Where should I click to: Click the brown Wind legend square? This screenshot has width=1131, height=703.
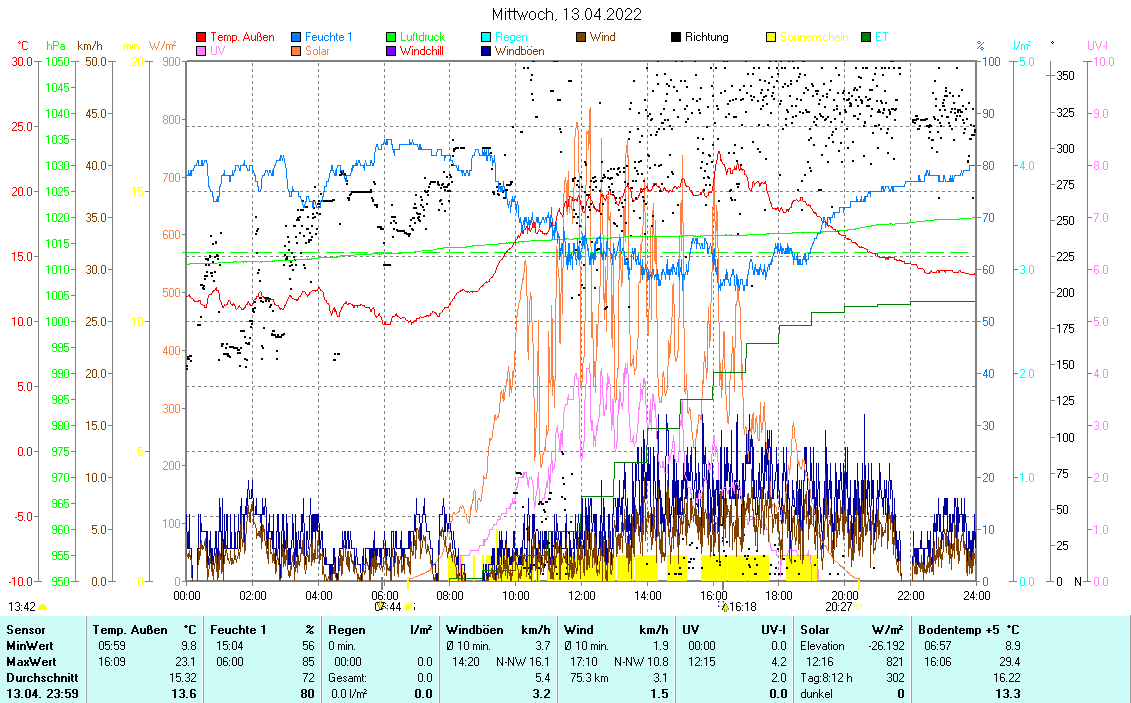pos(581,37)
